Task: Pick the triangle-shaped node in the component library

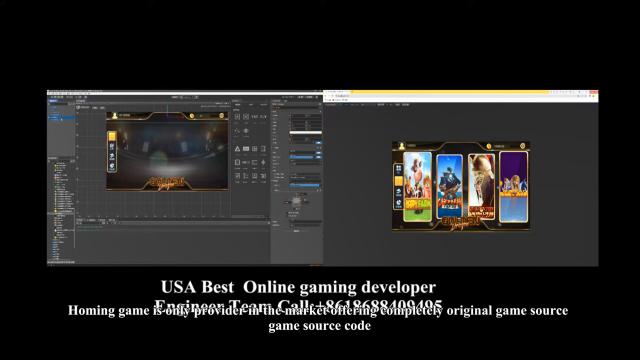Action: [237, 149]
